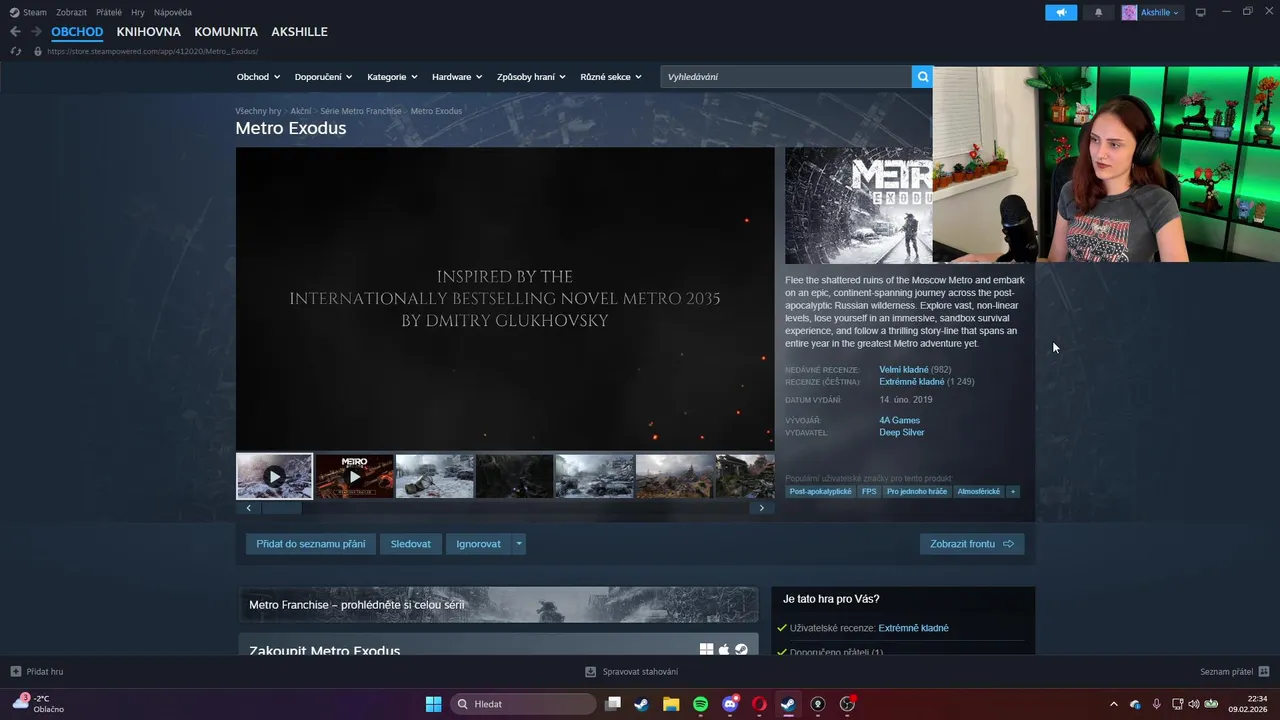
Task: Open the 4A Games developer link
Action: [900, 421]
